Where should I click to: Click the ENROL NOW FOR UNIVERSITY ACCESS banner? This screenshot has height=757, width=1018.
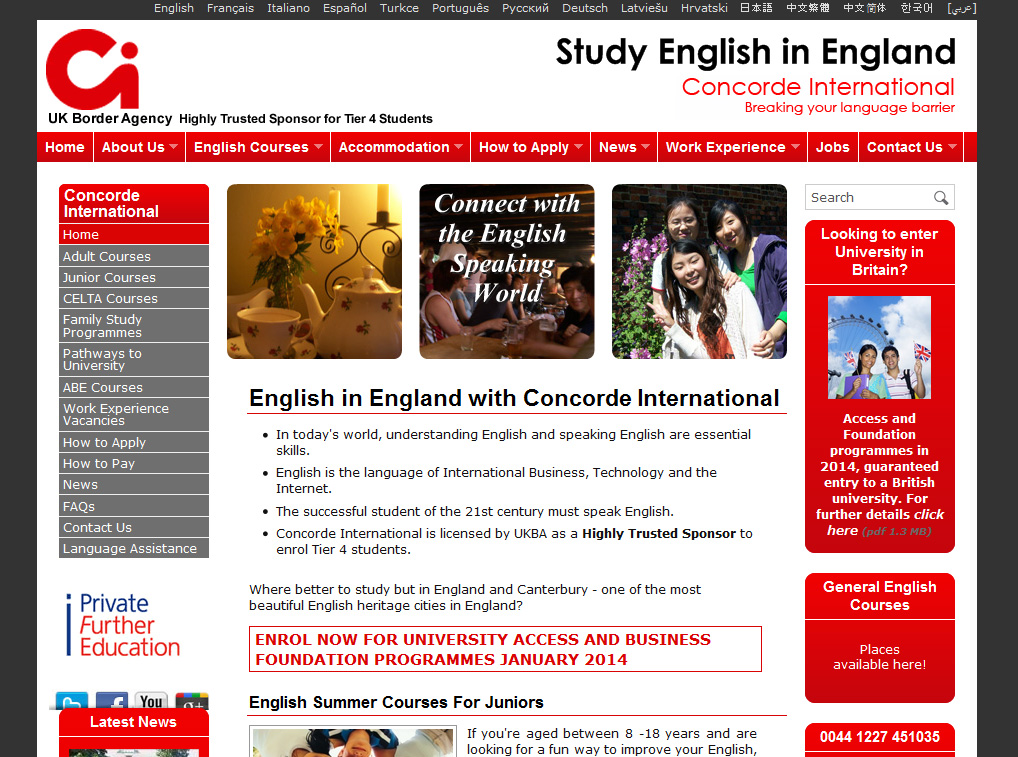pyautogui.click(x=505, y=649)
